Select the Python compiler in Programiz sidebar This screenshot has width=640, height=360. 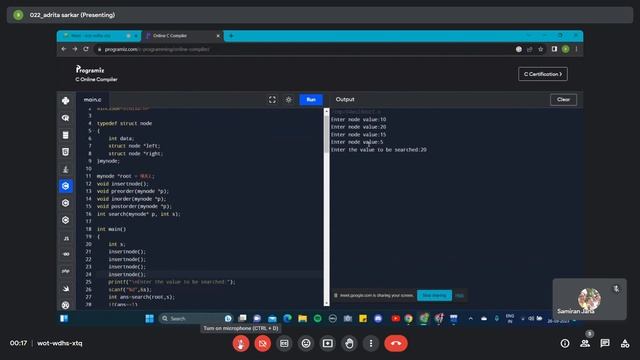coord(65,100)
